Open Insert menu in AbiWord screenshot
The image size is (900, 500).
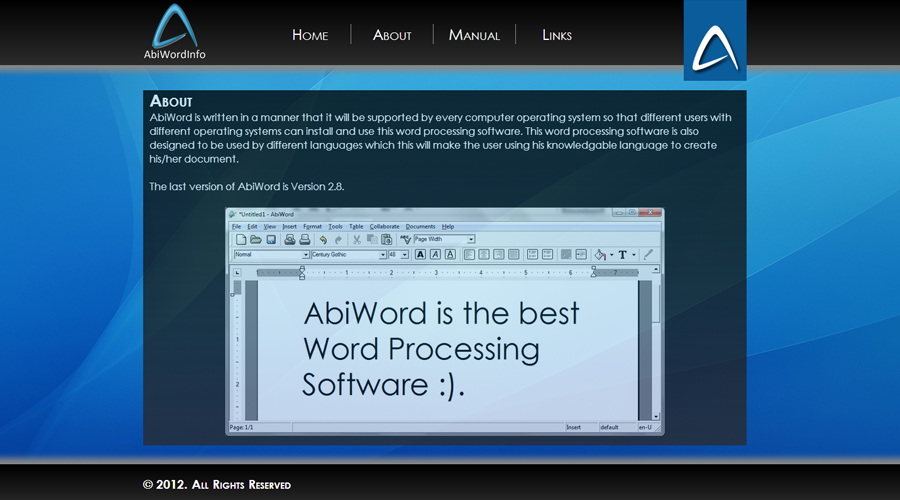click(289, 227)
